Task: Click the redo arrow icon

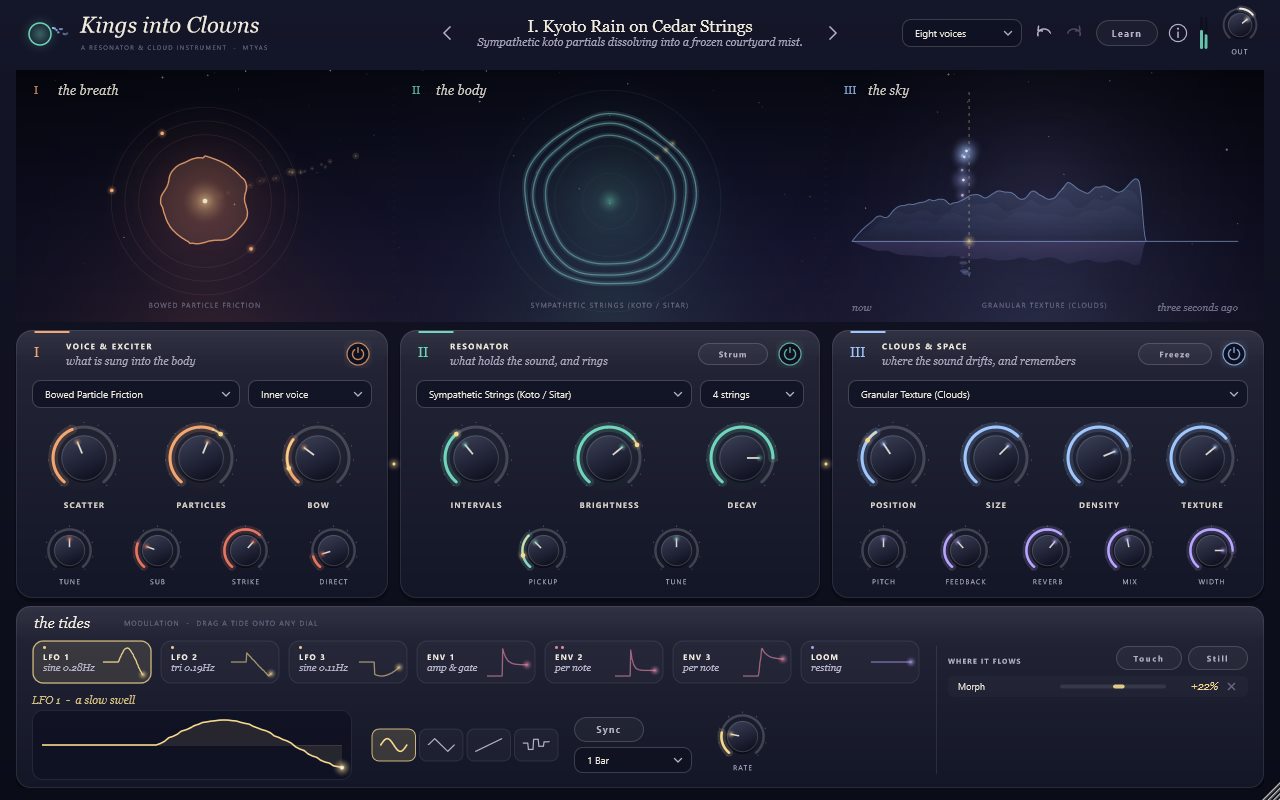Action: click(x=1074, y=33)
